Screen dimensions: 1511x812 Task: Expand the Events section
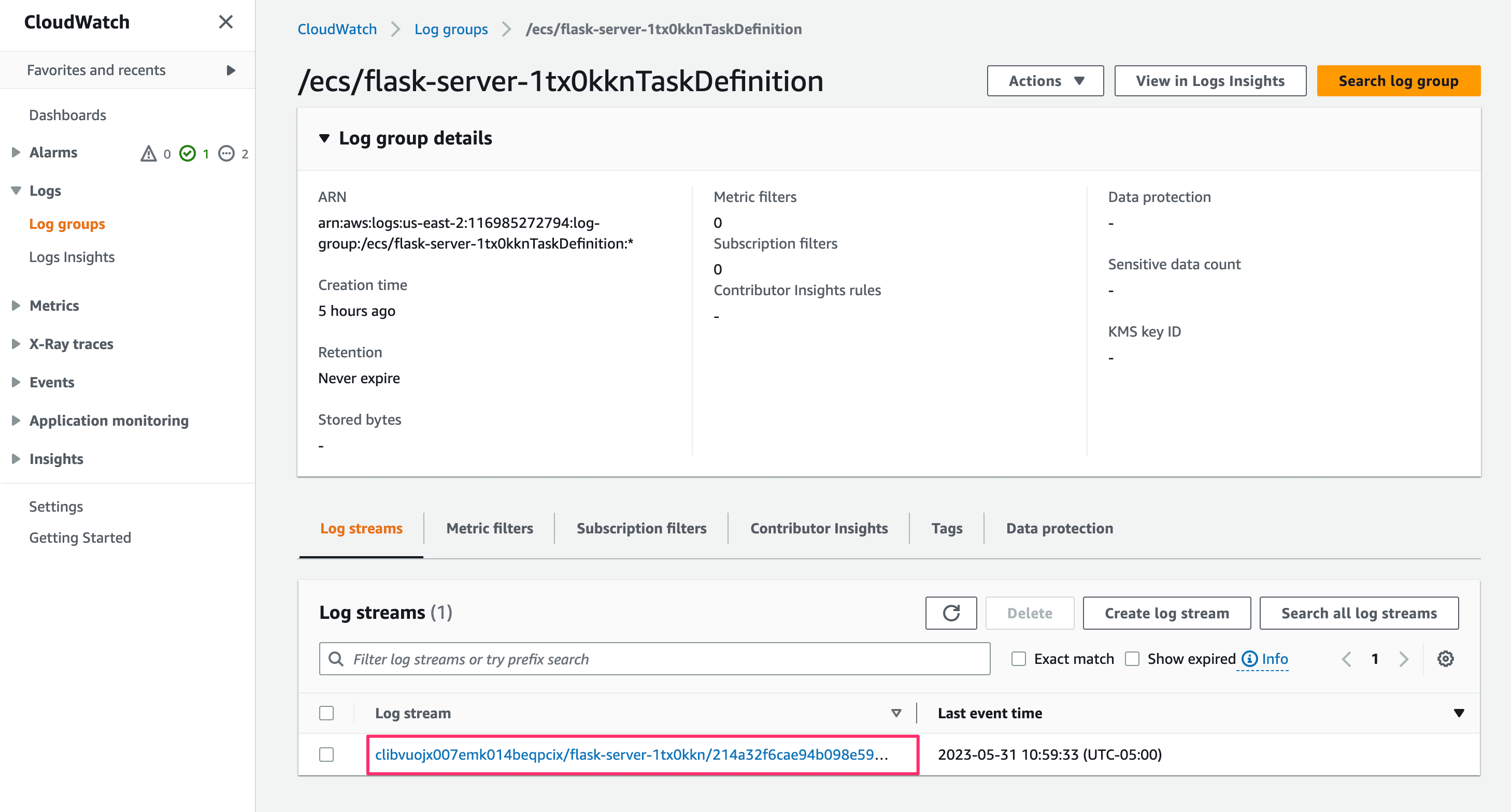16,382
